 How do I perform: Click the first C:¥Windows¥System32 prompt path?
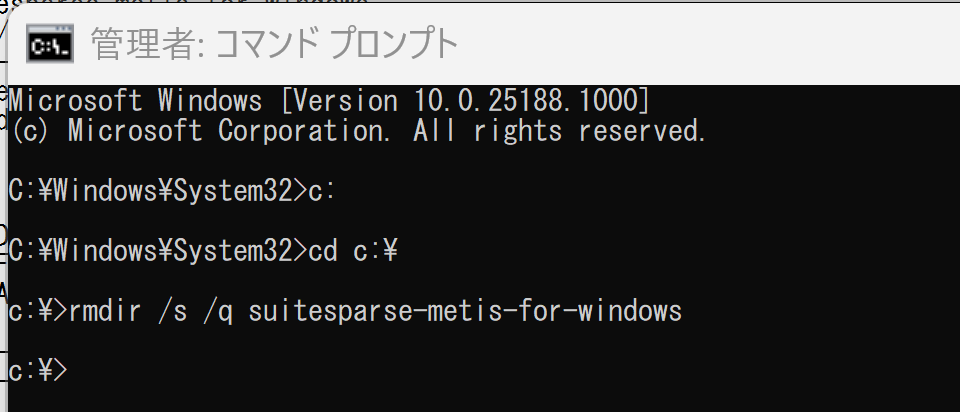pos(150,192)
